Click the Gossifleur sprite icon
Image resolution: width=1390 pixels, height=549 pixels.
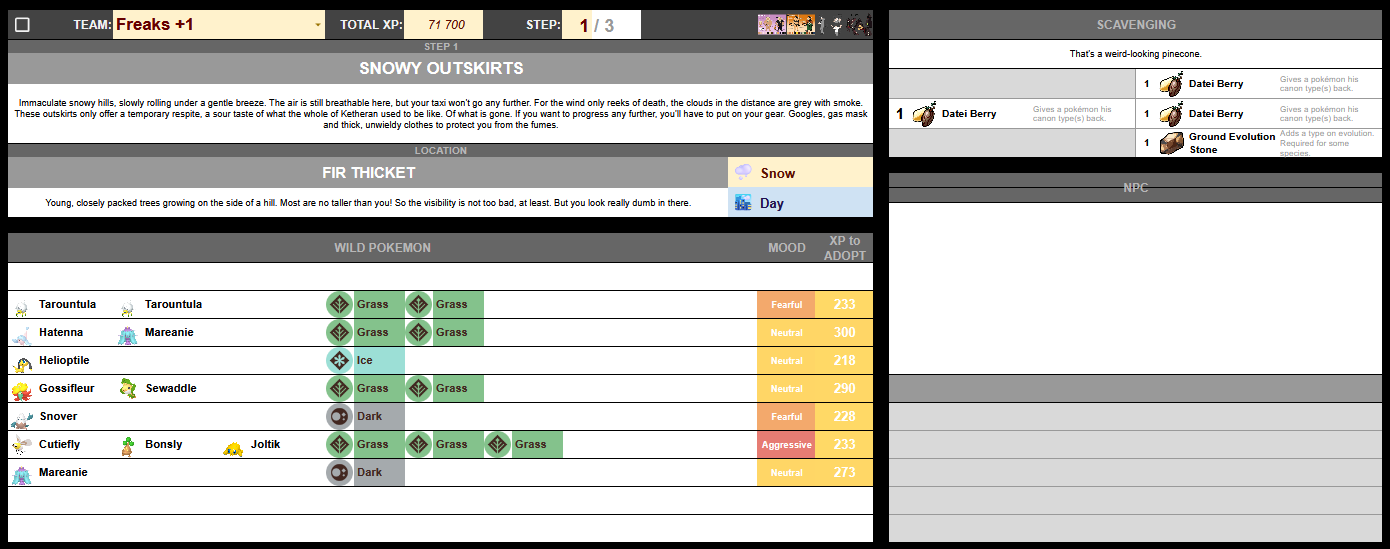click(x=21, y=389)
